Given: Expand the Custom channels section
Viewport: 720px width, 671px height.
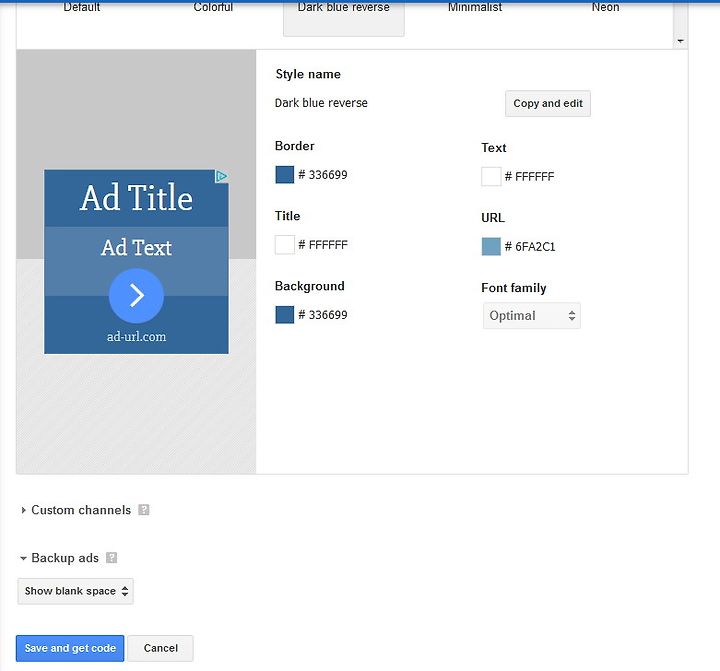Looking at the screenshot, I should [x=24, y=510].
